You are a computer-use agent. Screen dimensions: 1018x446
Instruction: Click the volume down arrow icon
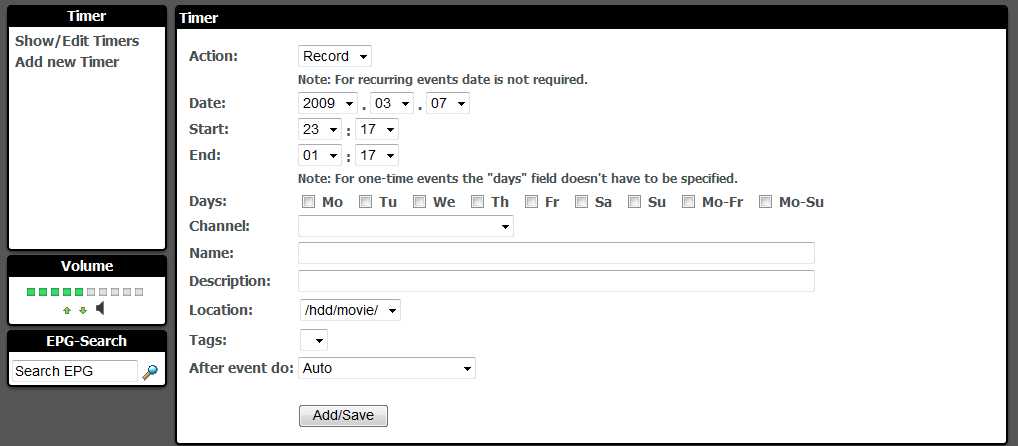pyautogui.click(x=82, y=310)
